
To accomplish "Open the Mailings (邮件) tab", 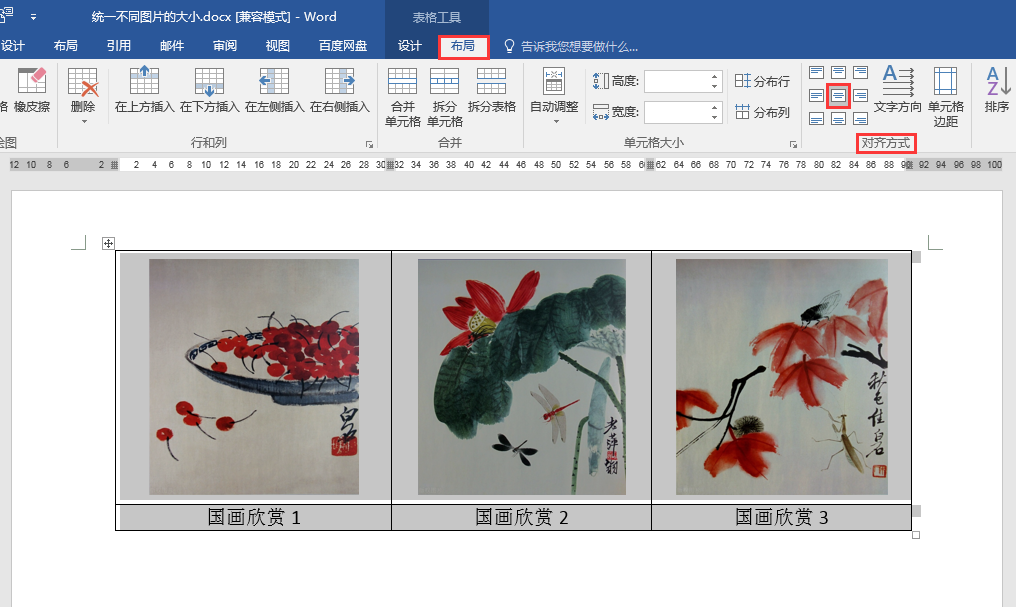I will pos(172,46).
